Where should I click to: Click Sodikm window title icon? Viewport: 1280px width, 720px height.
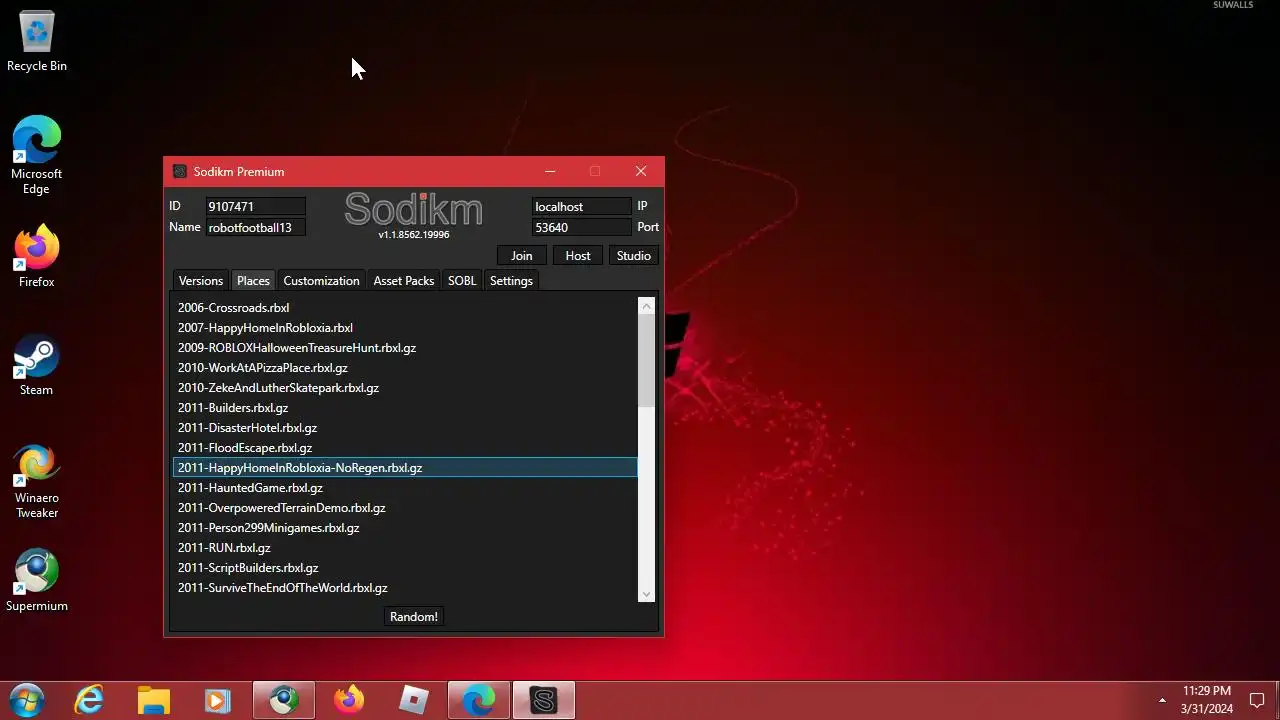click(179, 172)
